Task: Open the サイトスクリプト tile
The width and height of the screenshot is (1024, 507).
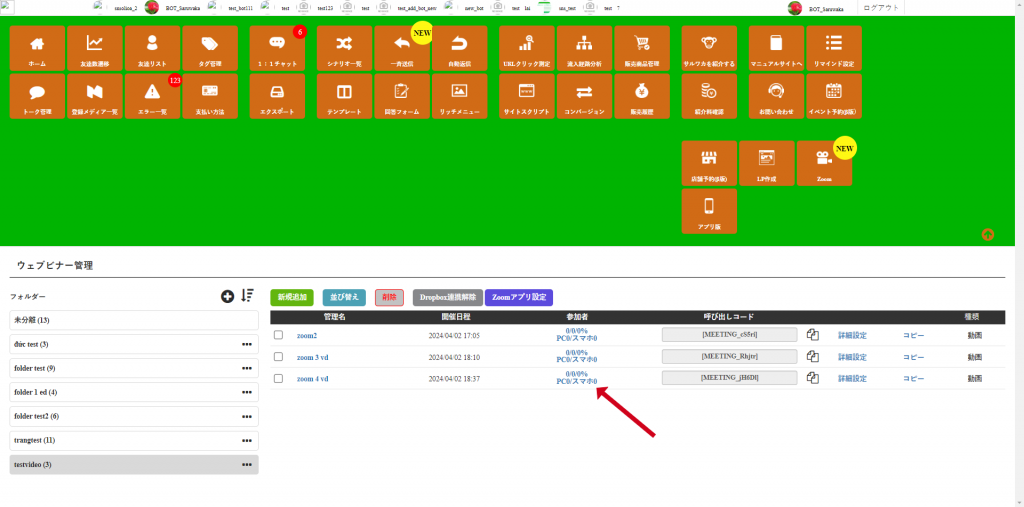Action: (526, 96)
